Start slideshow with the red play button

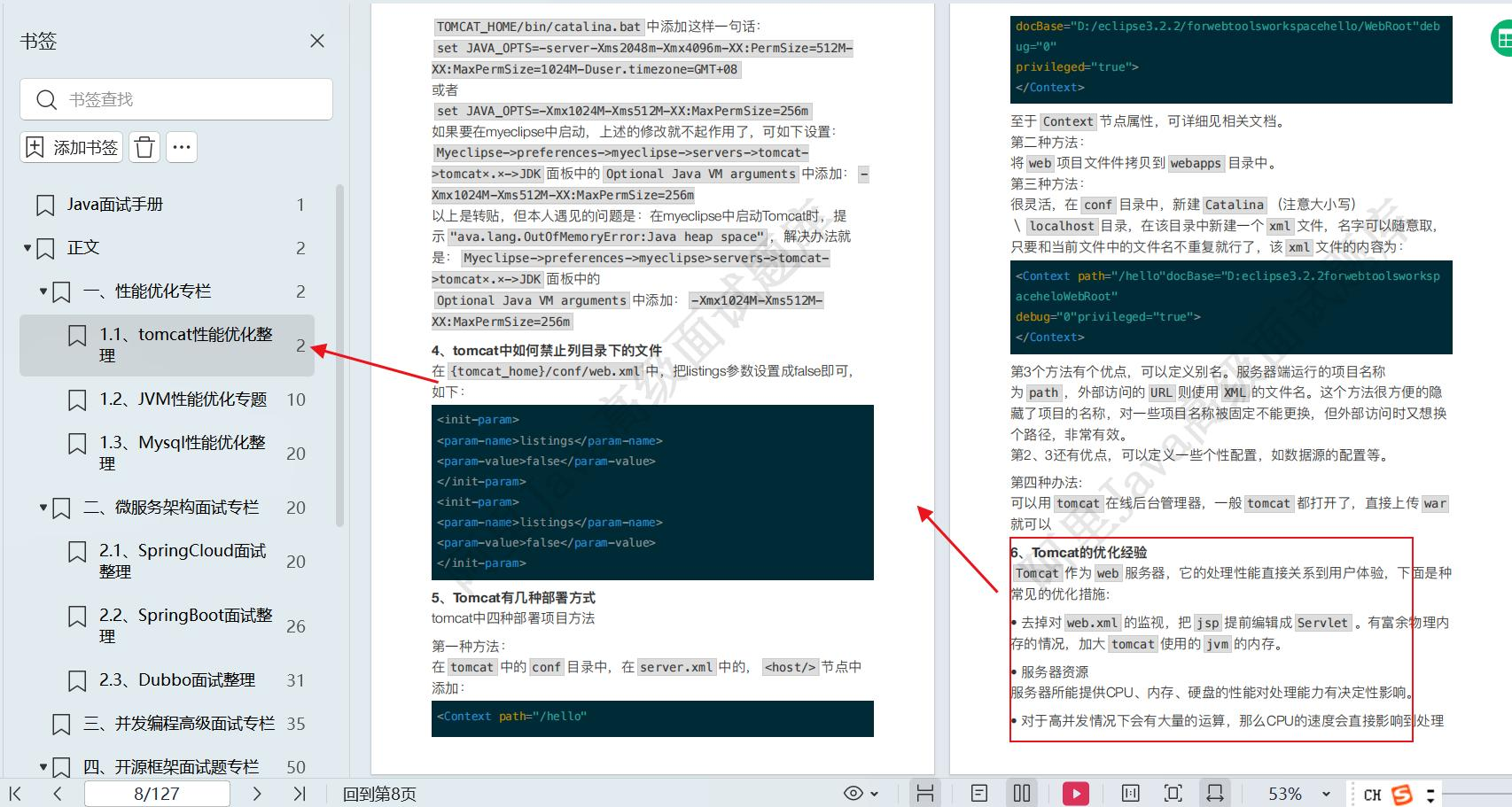click(x=1076, y=794)
